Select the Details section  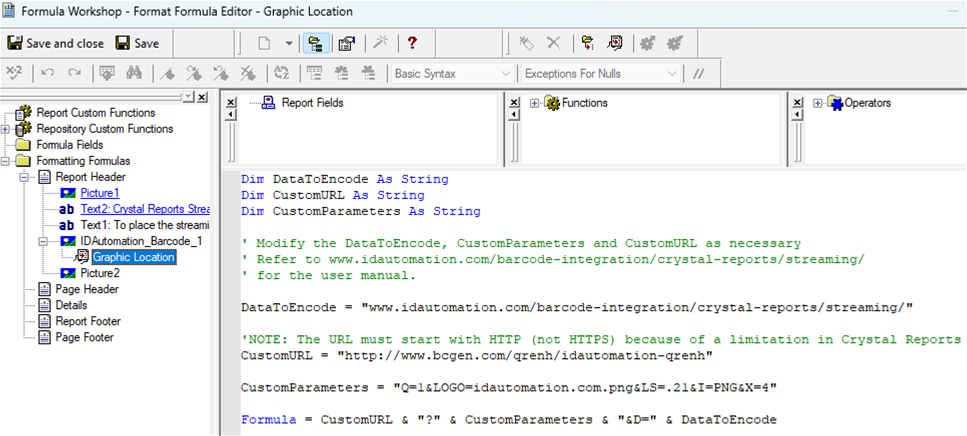(71, 305)
